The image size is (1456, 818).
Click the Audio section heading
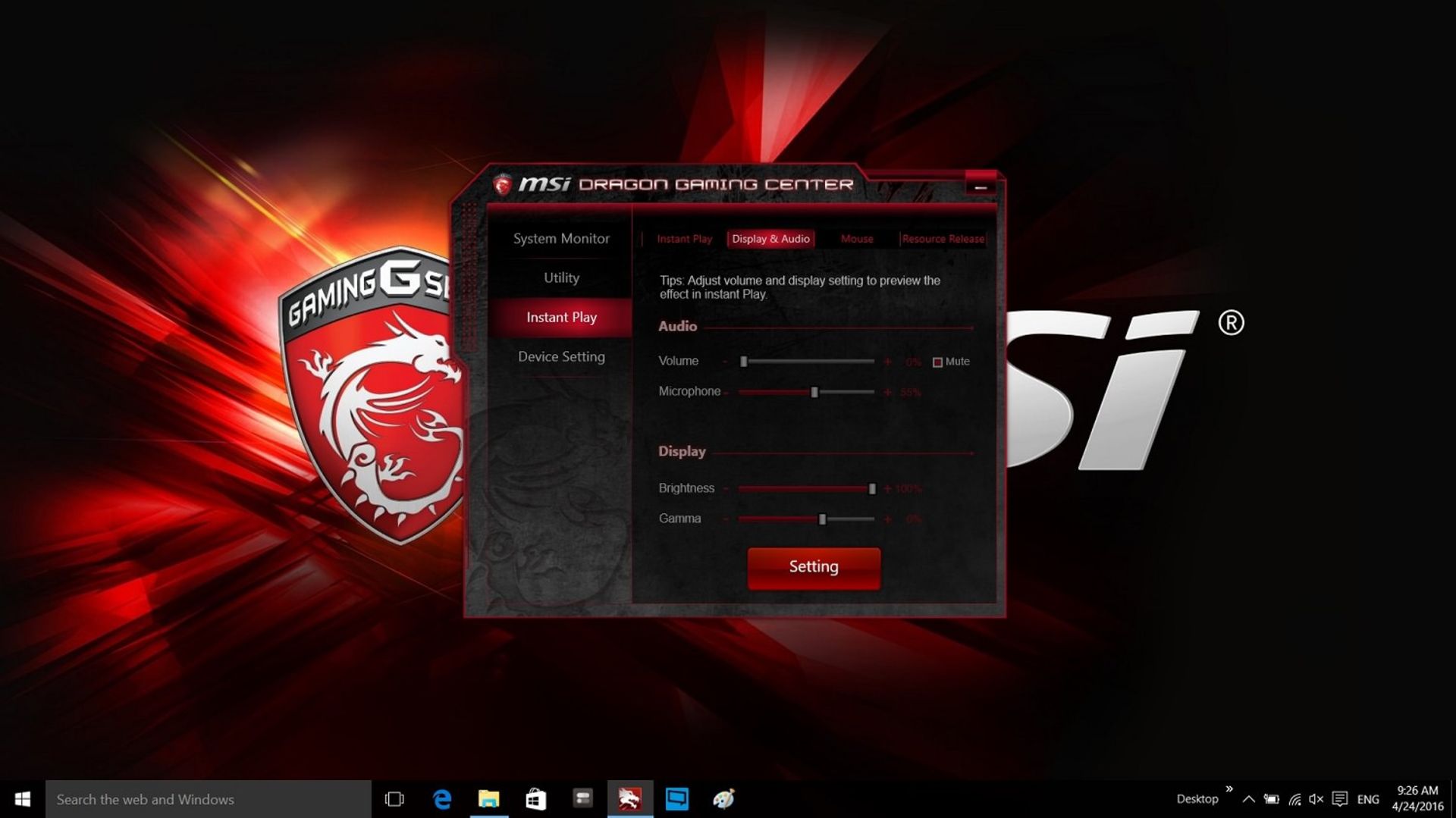tap(677, 326)
